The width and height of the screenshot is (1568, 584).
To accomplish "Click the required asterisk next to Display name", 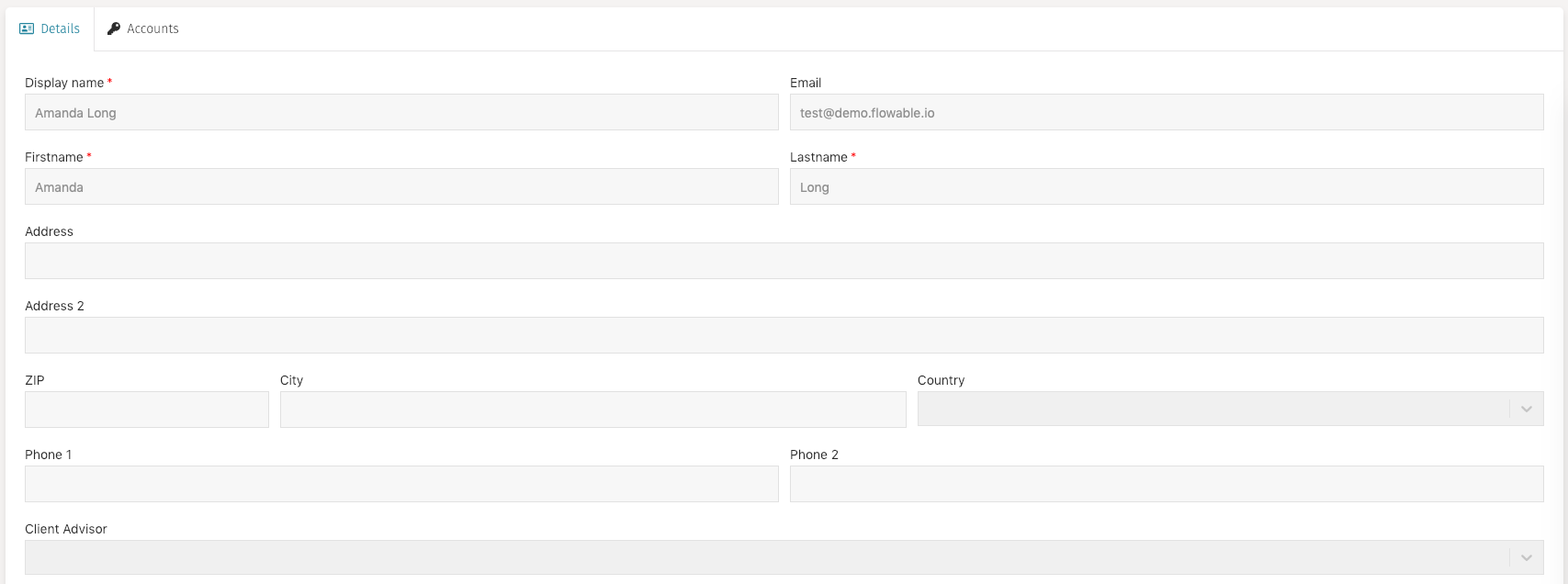I will (x=109, y=79).
